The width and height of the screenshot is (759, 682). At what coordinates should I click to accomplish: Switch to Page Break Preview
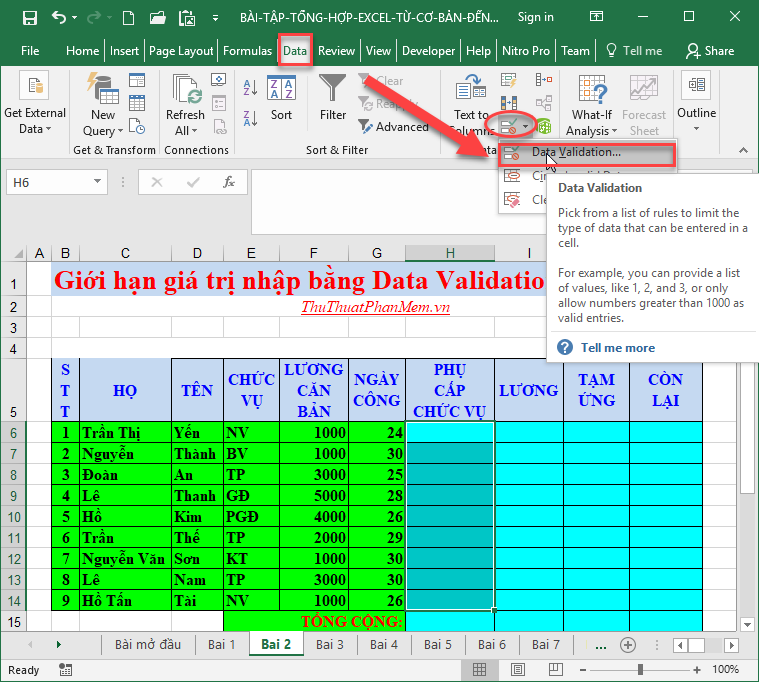click(555, 669)
